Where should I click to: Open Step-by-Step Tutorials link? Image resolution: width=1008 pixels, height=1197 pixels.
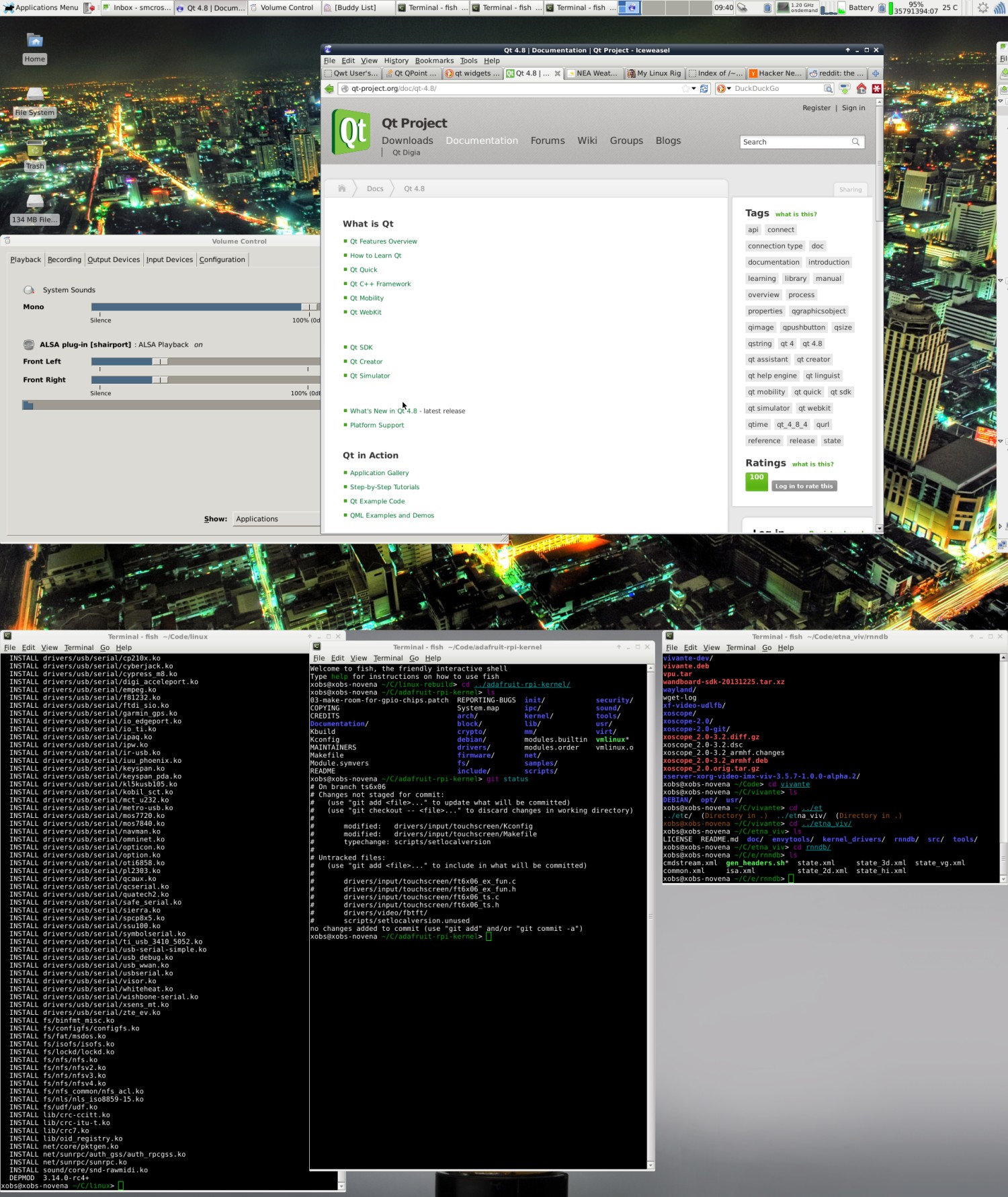(384, 487)
